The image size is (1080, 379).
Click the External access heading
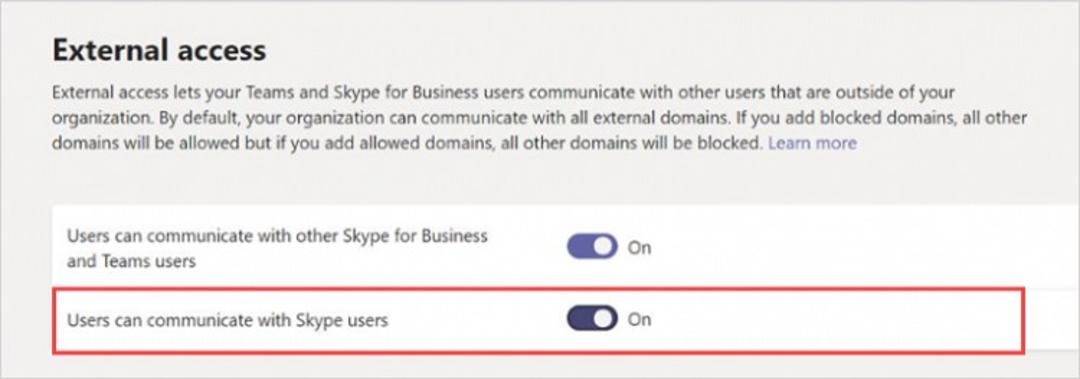pyautogui.click(x=159, y=50)
